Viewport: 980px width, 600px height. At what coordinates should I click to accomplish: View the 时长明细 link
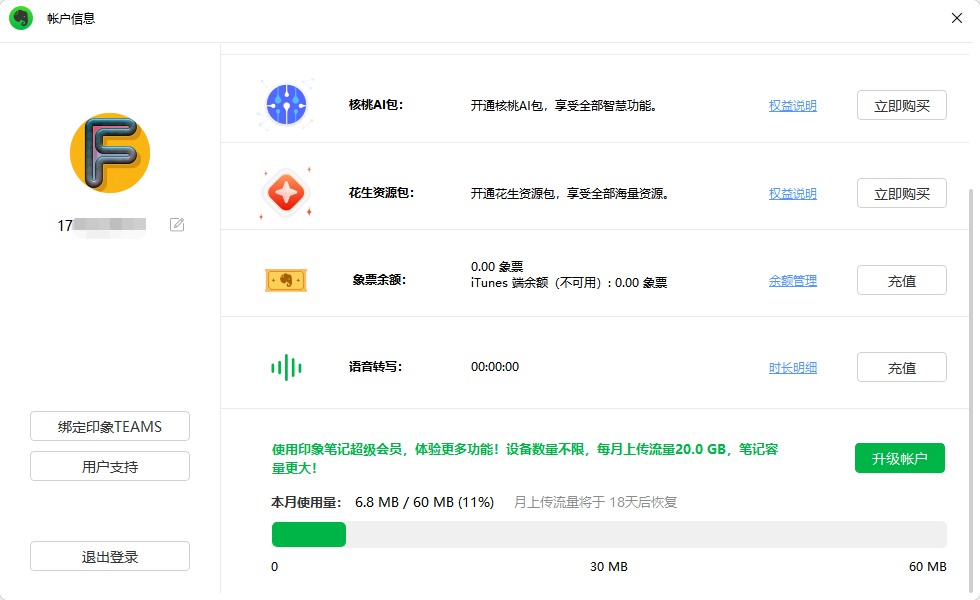coord(792,368)
